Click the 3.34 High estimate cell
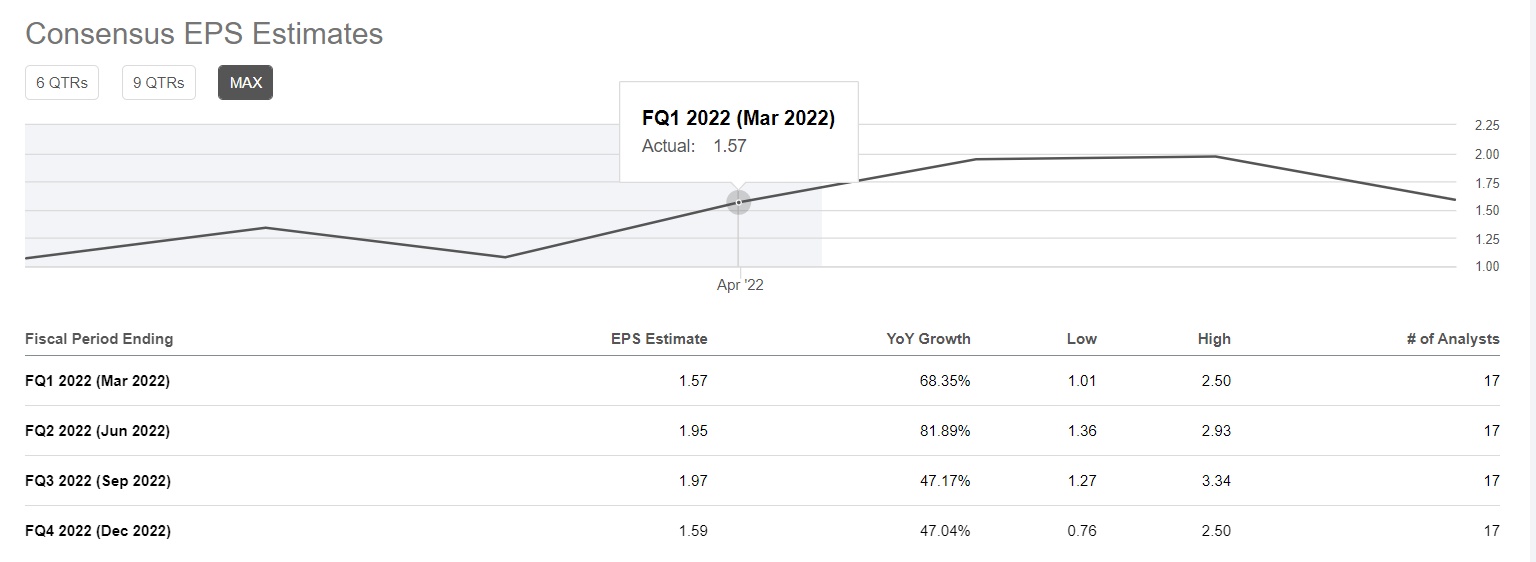 coord(1216,481)
